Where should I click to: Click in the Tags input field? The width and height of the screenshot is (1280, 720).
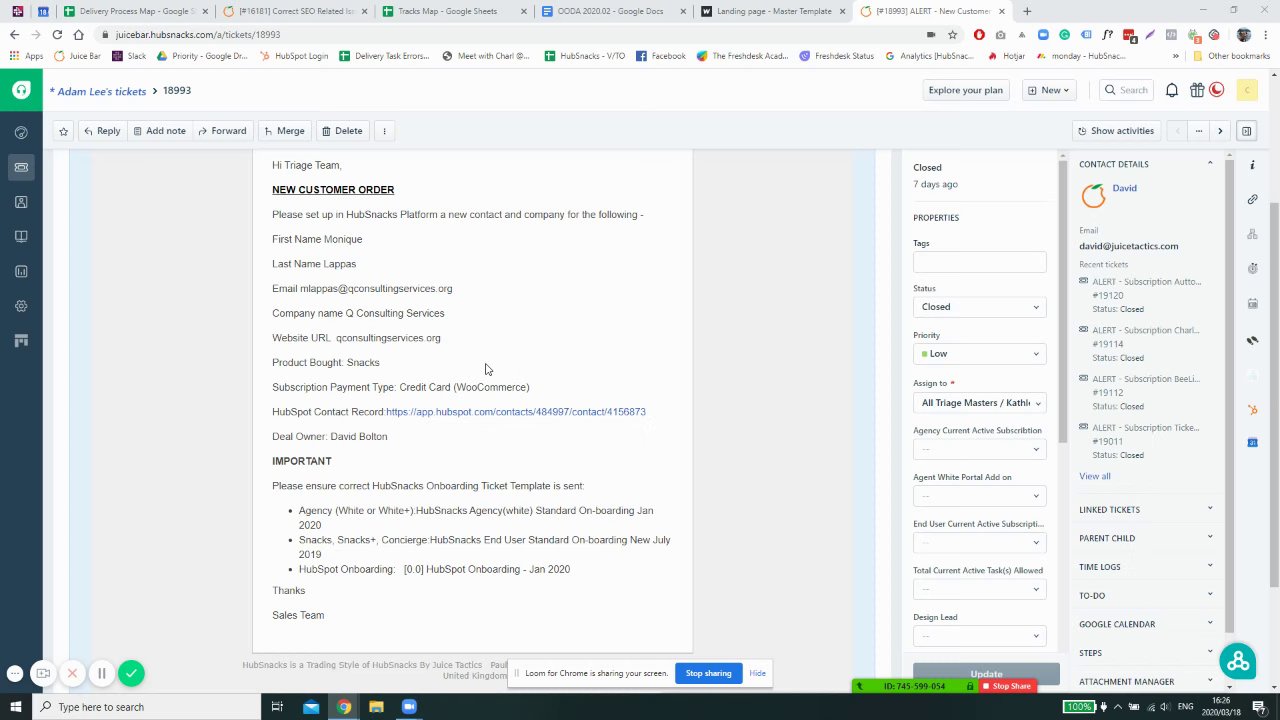[x=979, y=262]
